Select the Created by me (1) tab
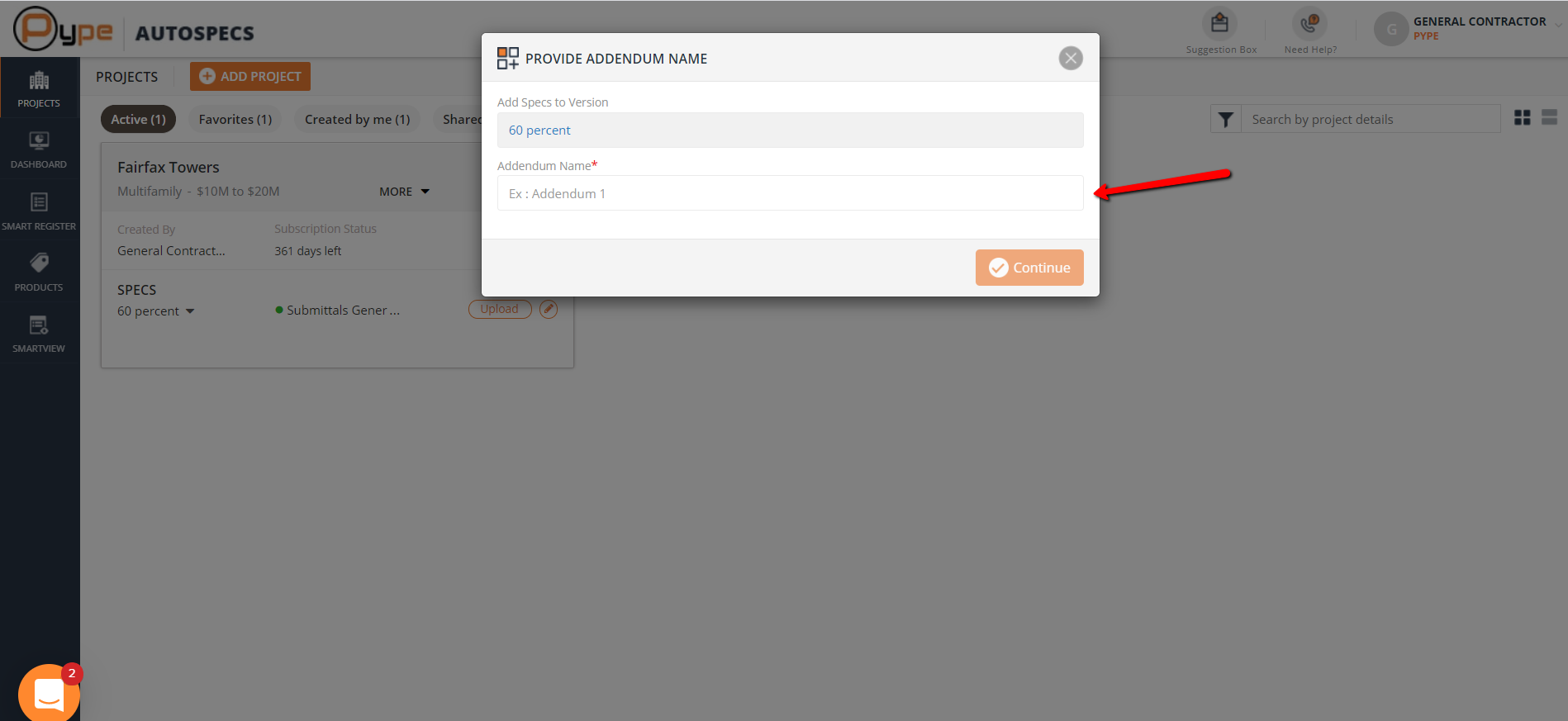Image resolution: width=1568 pixels, height=721 pixels. (x=358, y=120)
